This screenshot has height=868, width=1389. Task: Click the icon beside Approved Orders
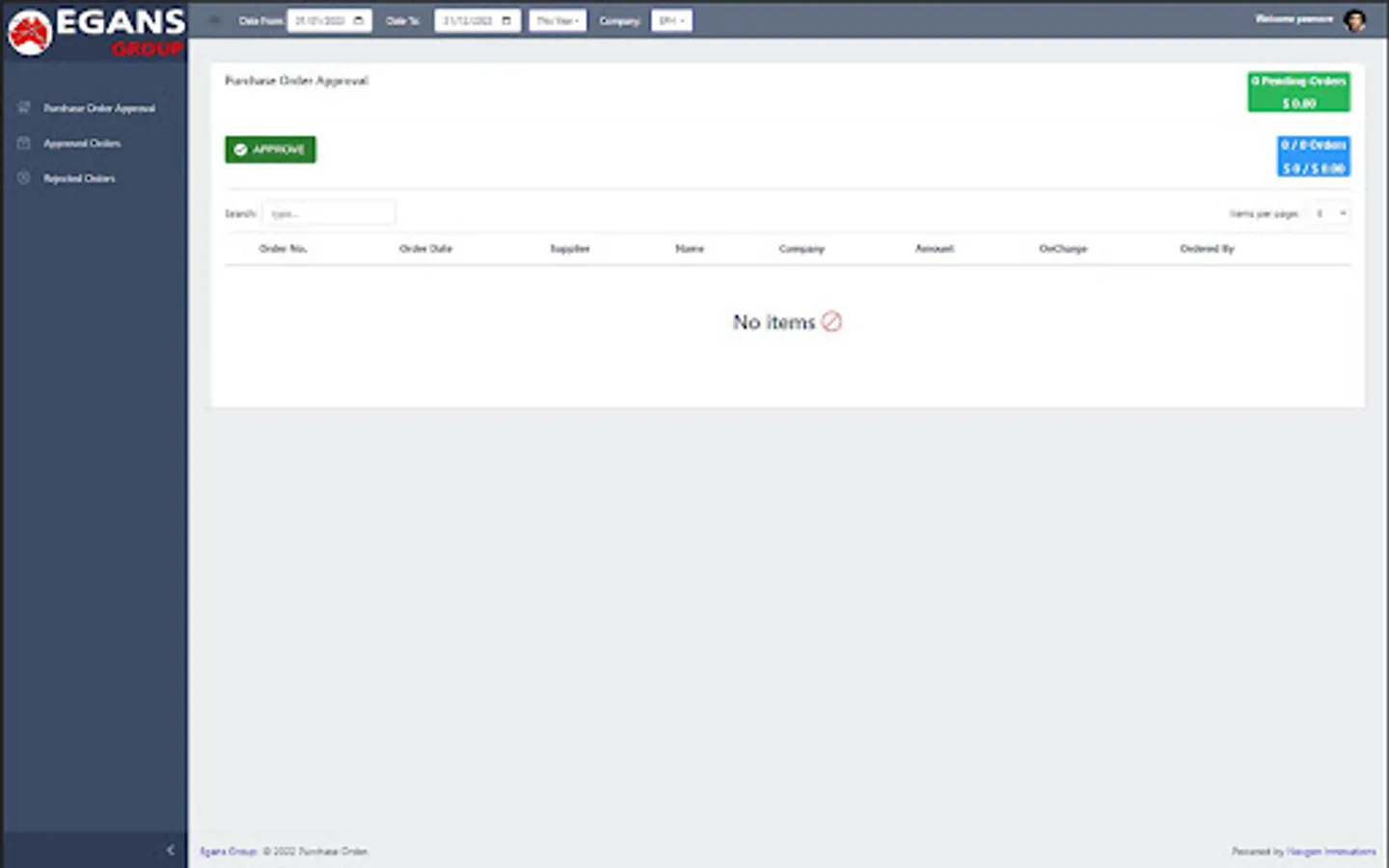(x=24, y=143)
